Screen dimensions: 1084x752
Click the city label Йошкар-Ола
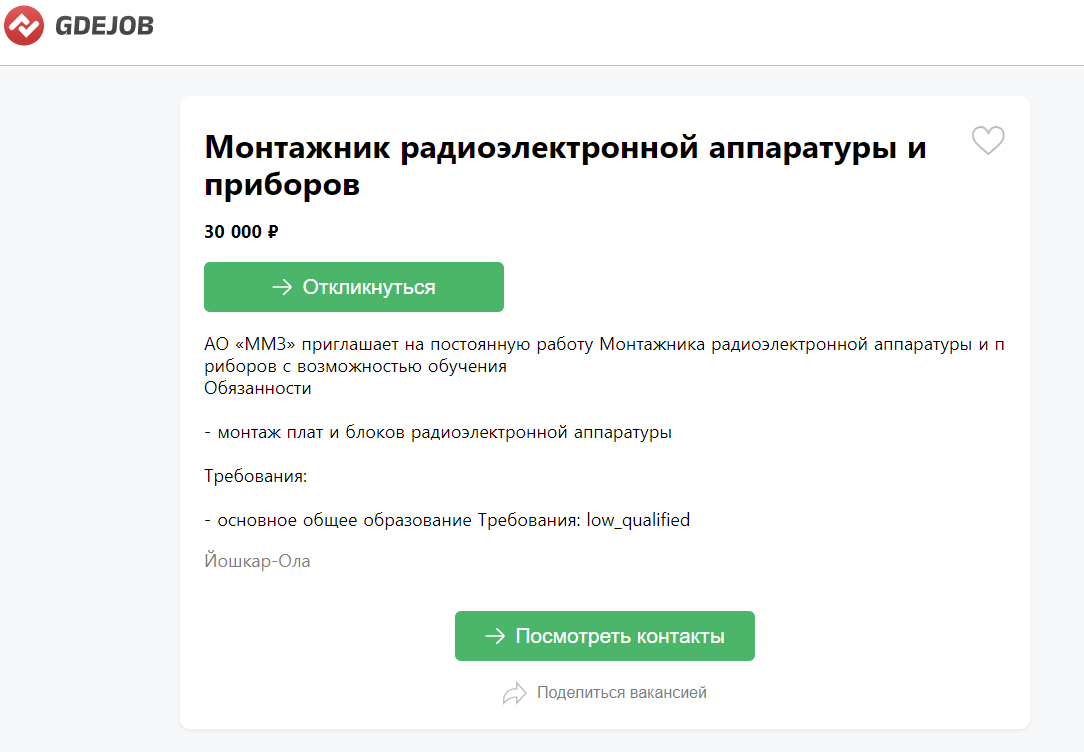click(x=257, y=561)
